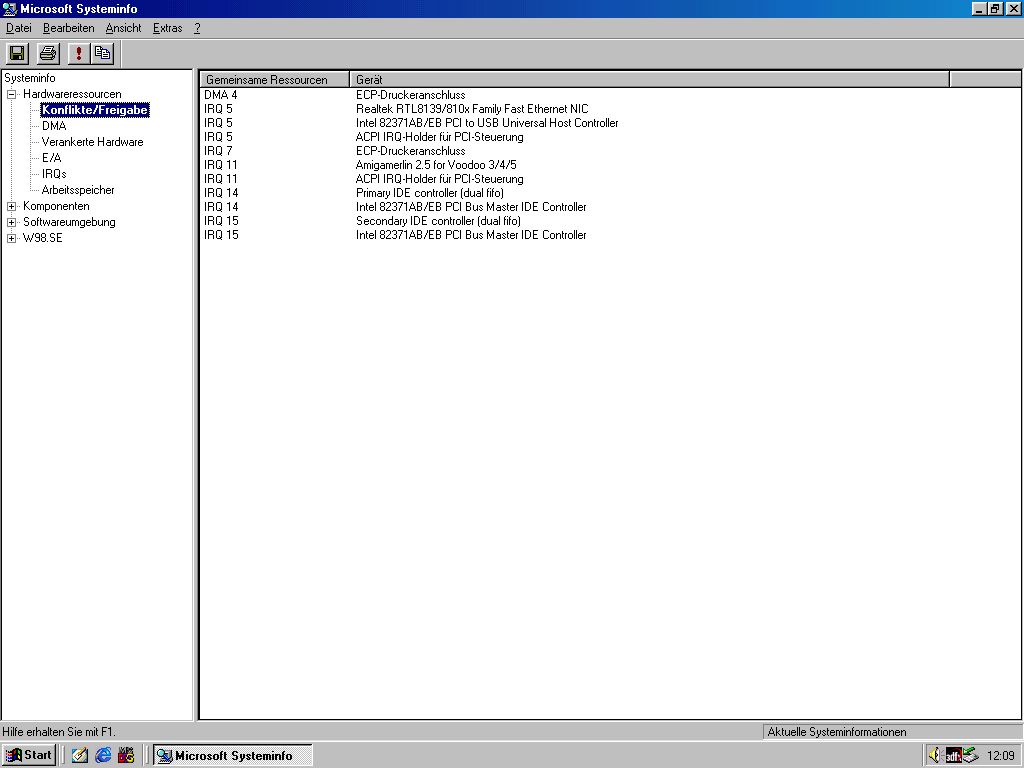Click the red exclamation mark toolbar icon
Screen dimensions: 1024x768
tap(79, 54)
